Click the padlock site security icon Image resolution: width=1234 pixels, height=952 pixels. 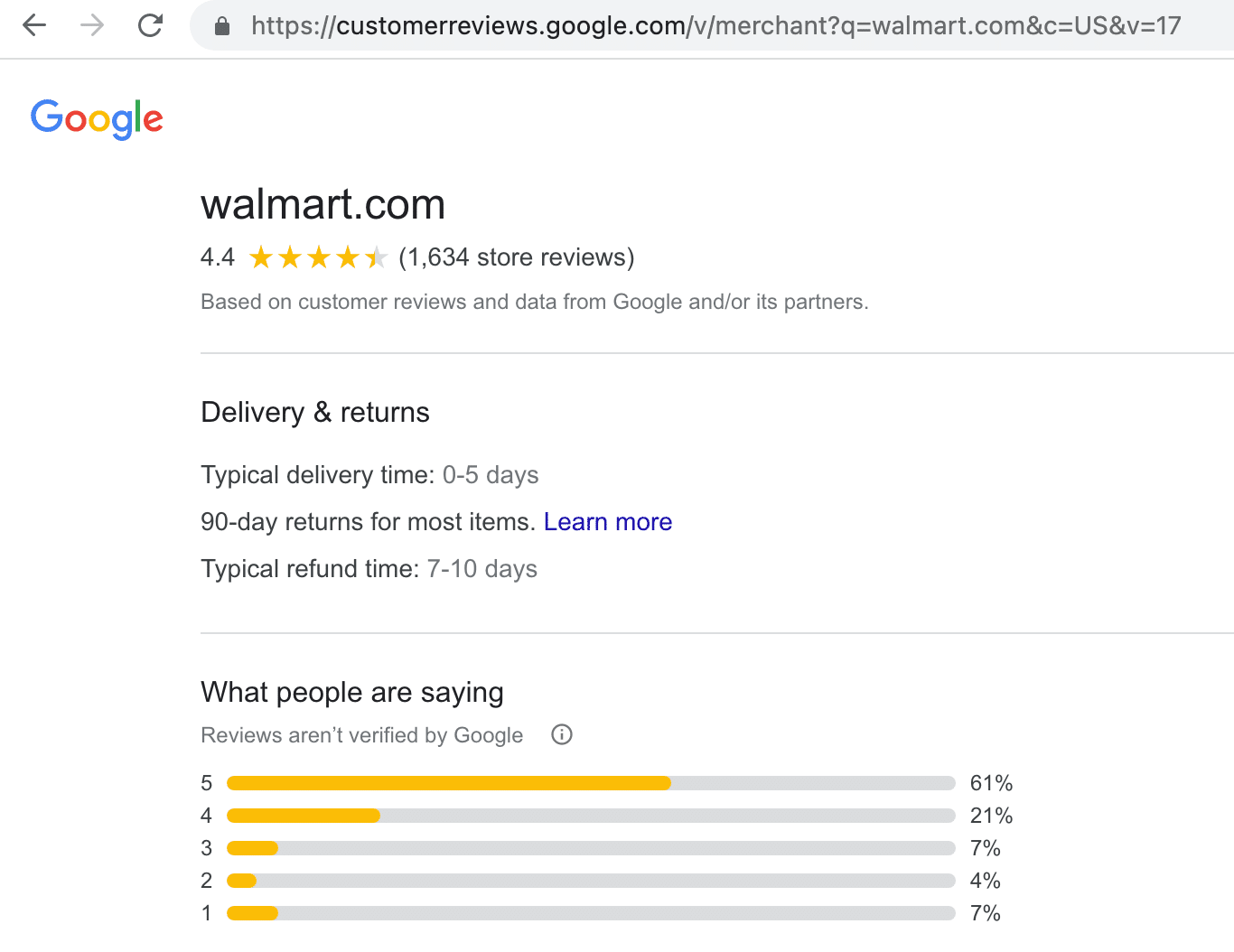tap(222, 26)
